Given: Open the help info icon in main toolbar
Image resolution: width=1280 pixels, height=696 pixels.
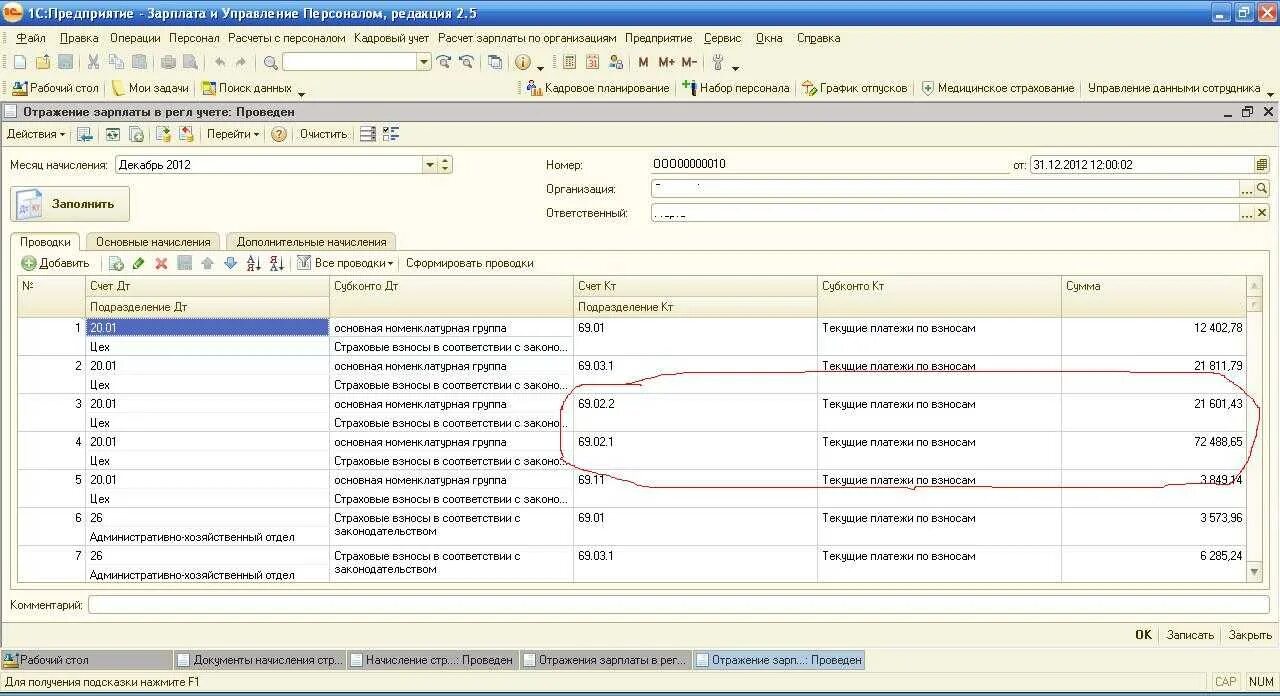Looking at the screenshot, I should point(523,62).
